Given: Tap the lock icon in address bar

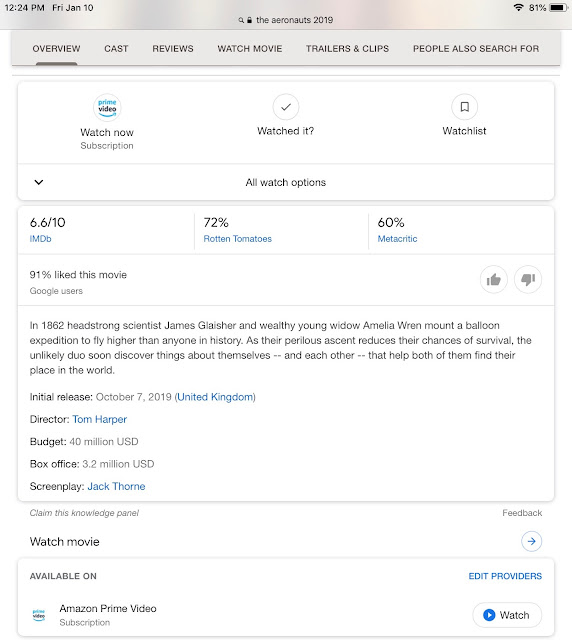Looking at the screenshot, I should (249, 20).
